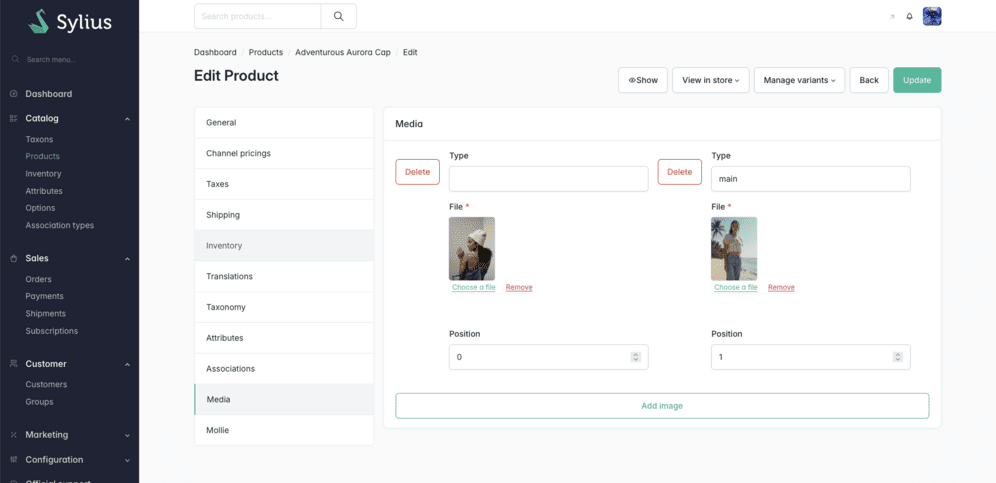Click the woman in beanie thumbnail

coord(472,249)
